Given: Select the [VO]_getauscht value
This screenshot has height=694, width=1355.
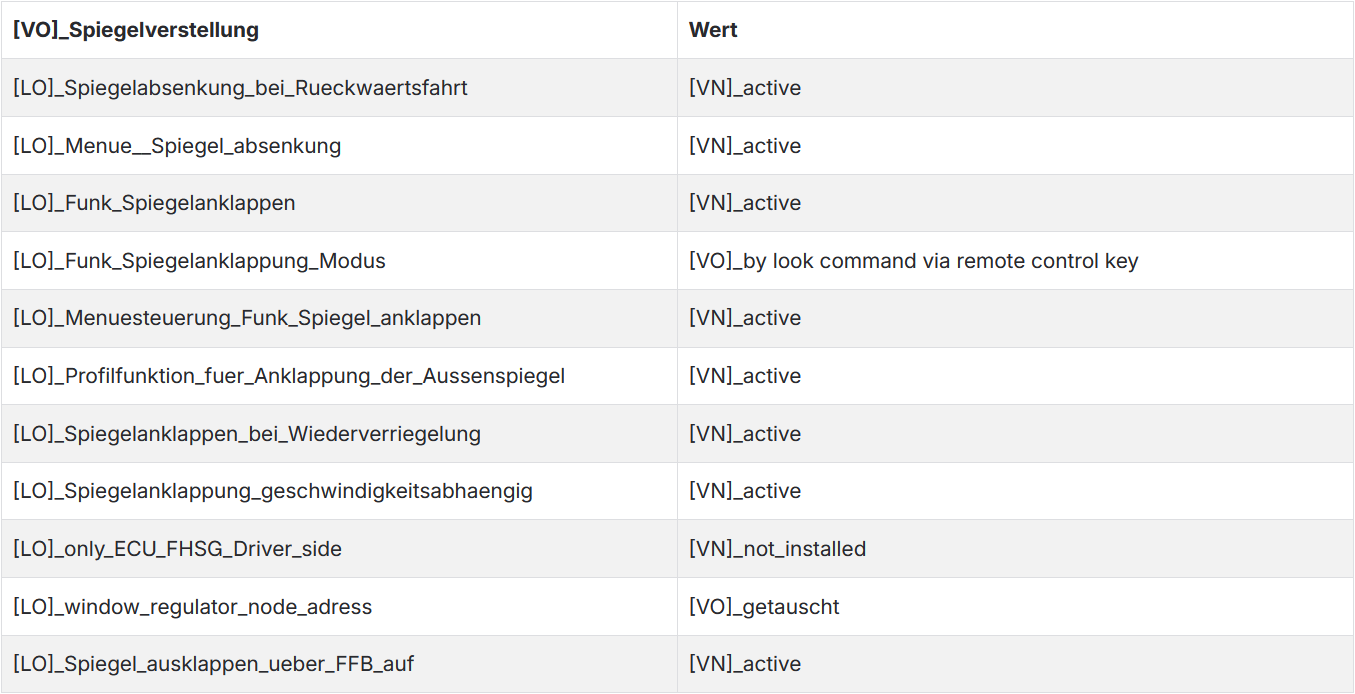Looking at the screenshot, I should (764, 607).
